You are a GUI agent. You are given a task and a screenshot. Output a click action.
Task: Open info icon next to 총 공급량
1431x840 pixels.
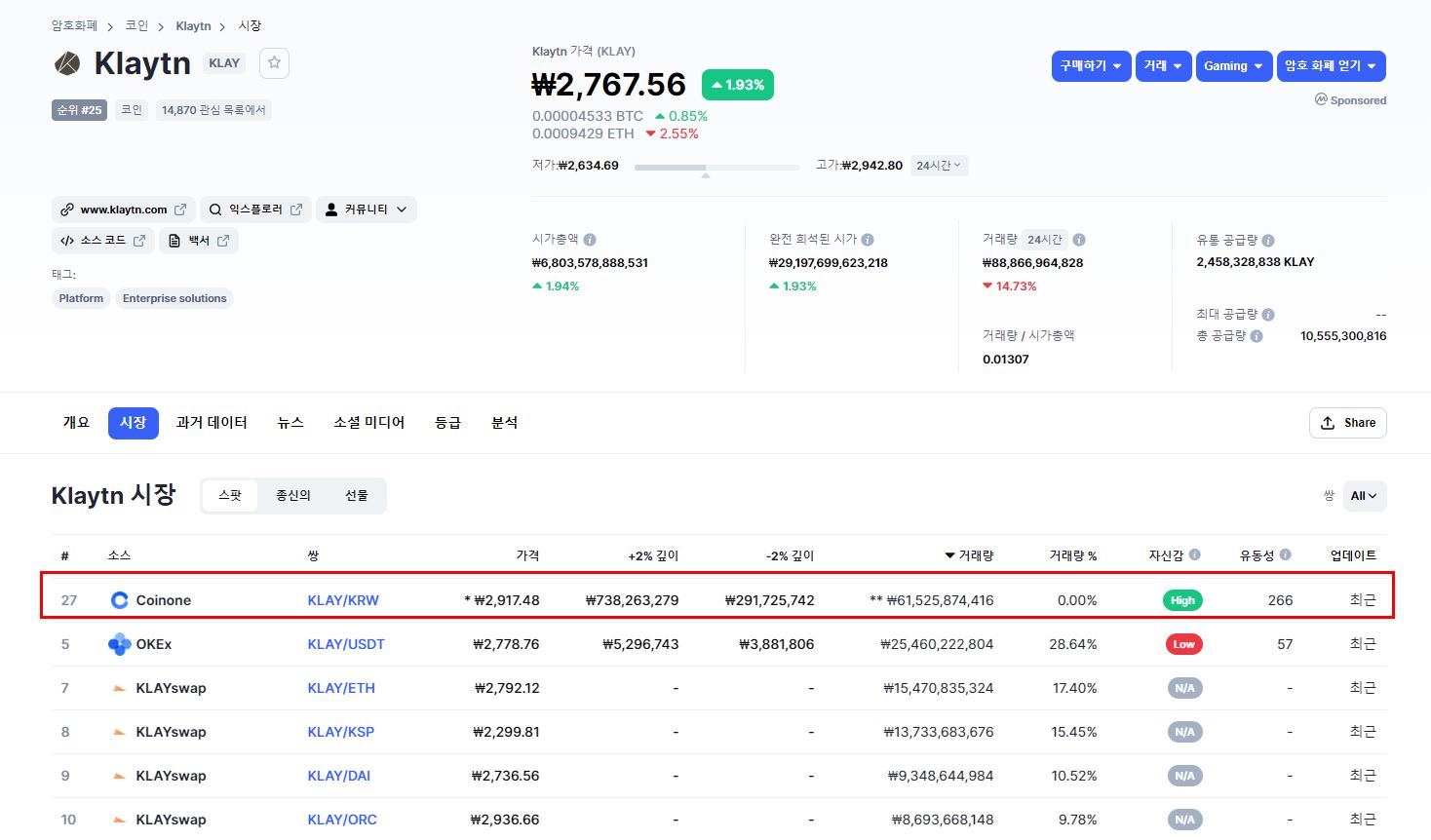coord(1257,336)
